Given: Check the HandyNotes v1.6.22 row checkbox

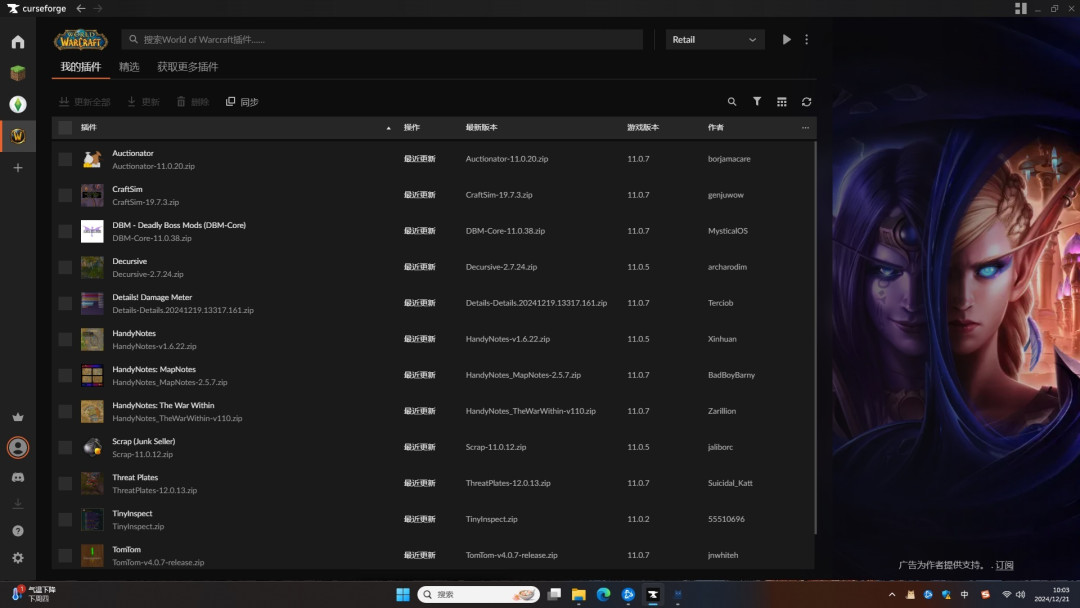Looking at the screenshot, I should (x=65, y=339).
